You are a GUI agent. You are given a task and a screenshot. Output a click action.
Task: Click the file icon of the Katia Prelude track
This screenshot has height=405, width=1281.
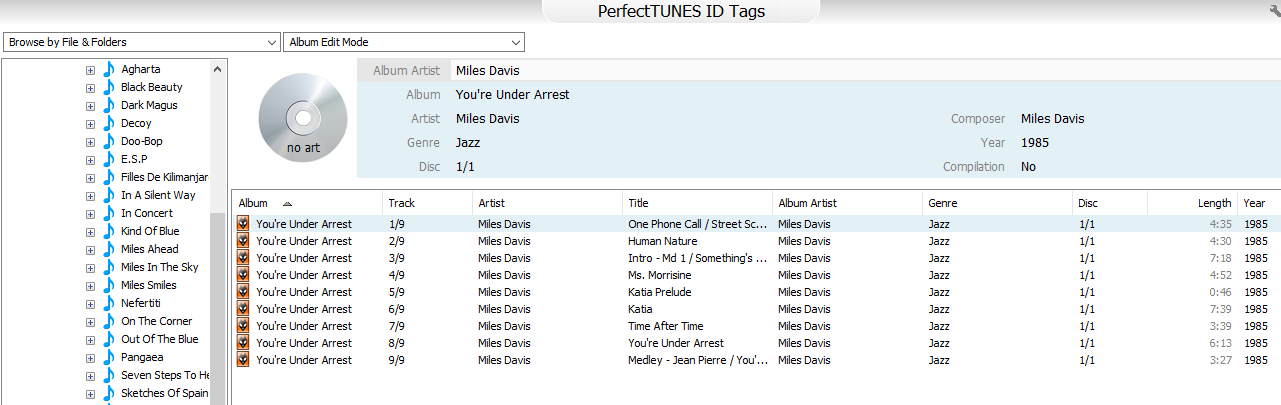[243, 292]
